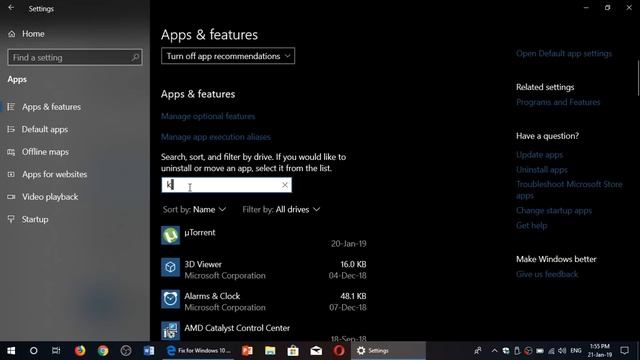640x360 pixels.
Task: Launch Chrome from taskbar
Action: (x=103, y=351)
